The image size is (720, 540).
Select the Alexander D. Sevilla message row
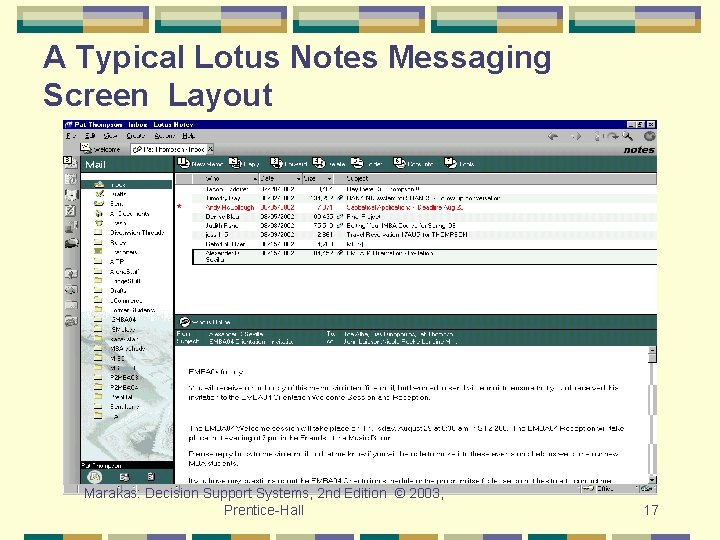click(x=425, y=257)
